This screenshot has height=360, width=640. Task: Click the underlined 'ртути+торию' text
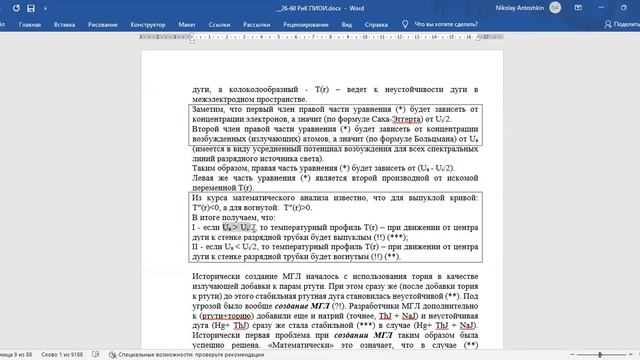pos(227,316)
